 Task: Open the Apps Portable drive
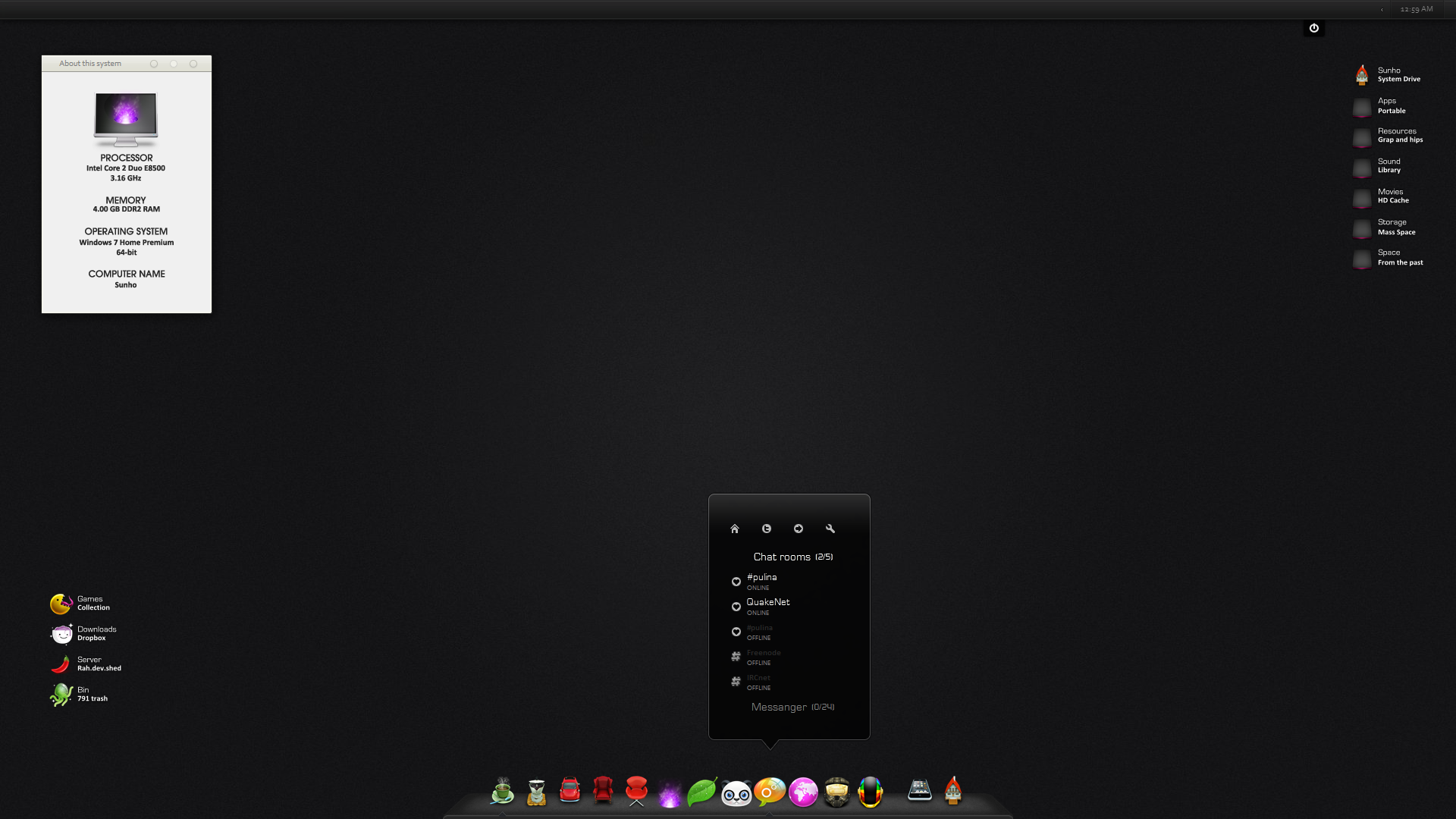[x=1362, y=107]
